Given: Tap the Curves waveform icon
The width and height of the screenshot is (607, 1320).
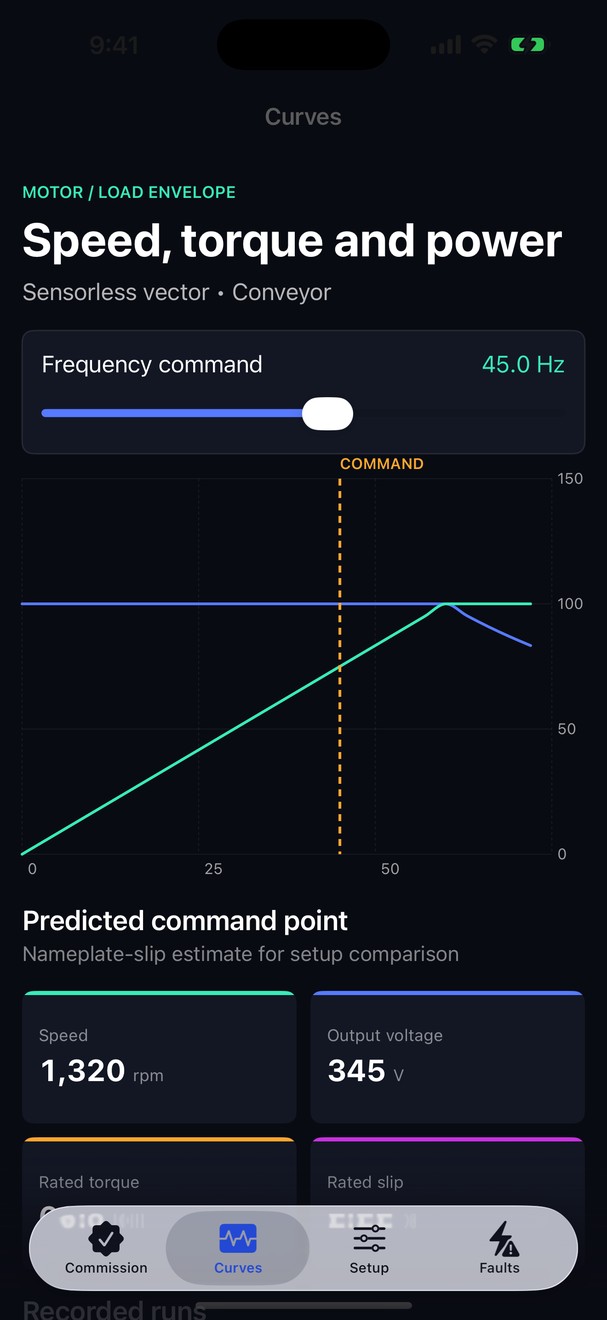Looking at the screenshot, I should (x=238, y=1240).
